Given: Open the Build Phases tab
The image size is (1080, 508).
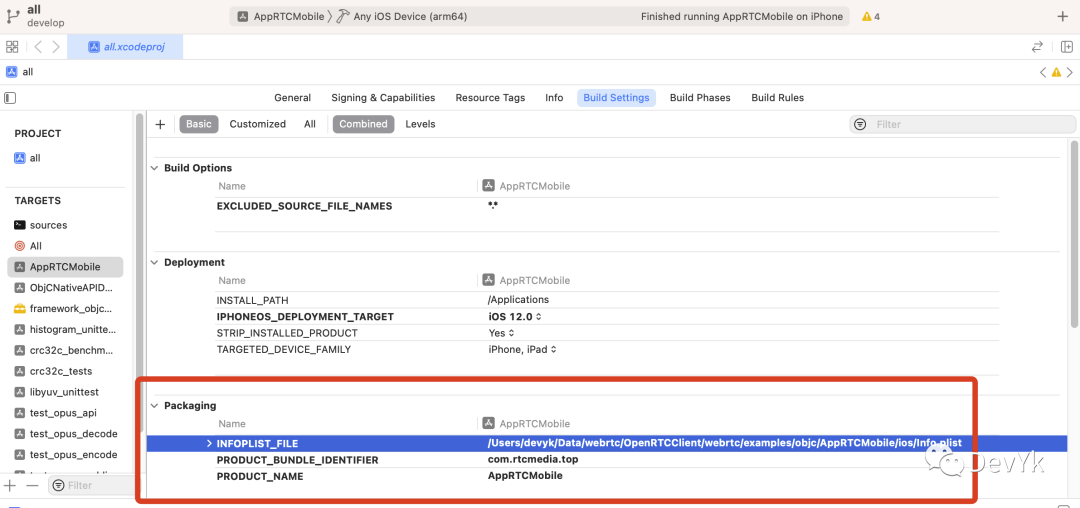Looking at the screenshot, I should (x=700, y=98).
